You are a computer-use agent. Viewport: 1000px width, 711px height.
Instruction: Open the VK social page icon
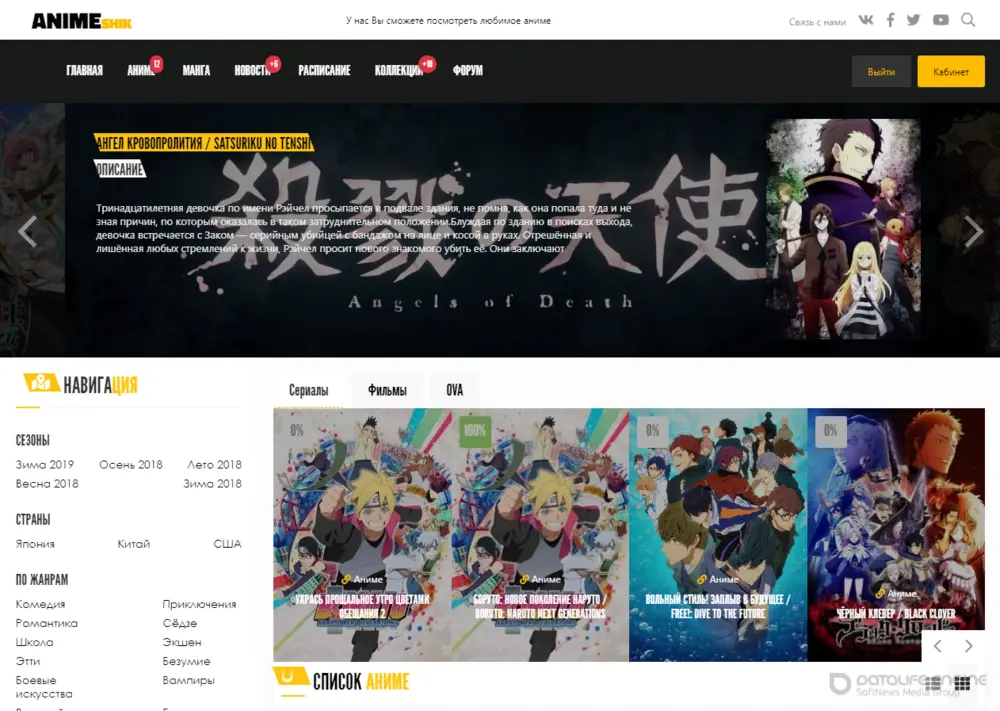[865, 20]
